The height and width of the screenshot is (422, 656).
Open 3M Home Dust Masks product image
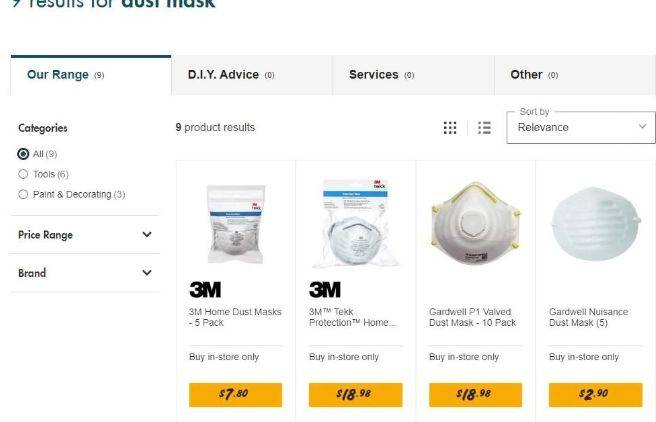[236, 224]
